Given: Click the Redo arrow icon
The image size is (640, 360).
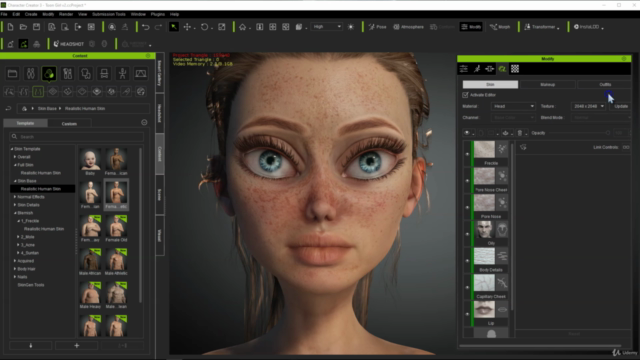Looking at the screenshot, I should (158, 27).
